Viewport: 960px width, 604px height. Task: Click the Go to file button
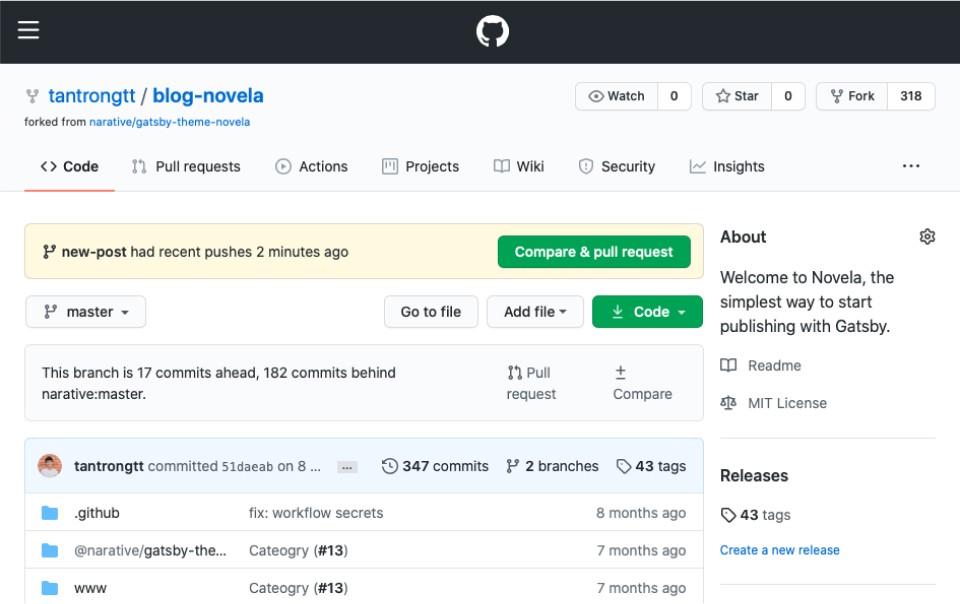431,311
